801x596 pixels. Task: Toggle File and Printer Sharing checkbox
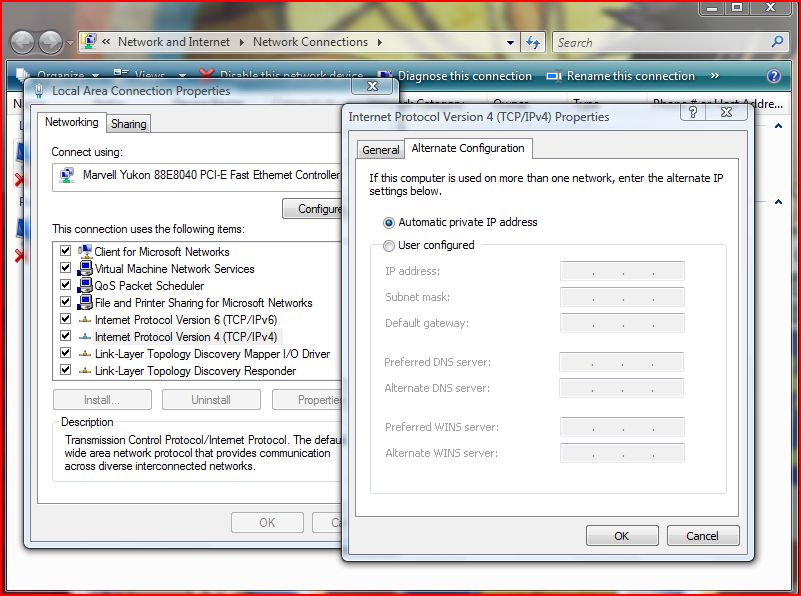click(x=65, y=301)
